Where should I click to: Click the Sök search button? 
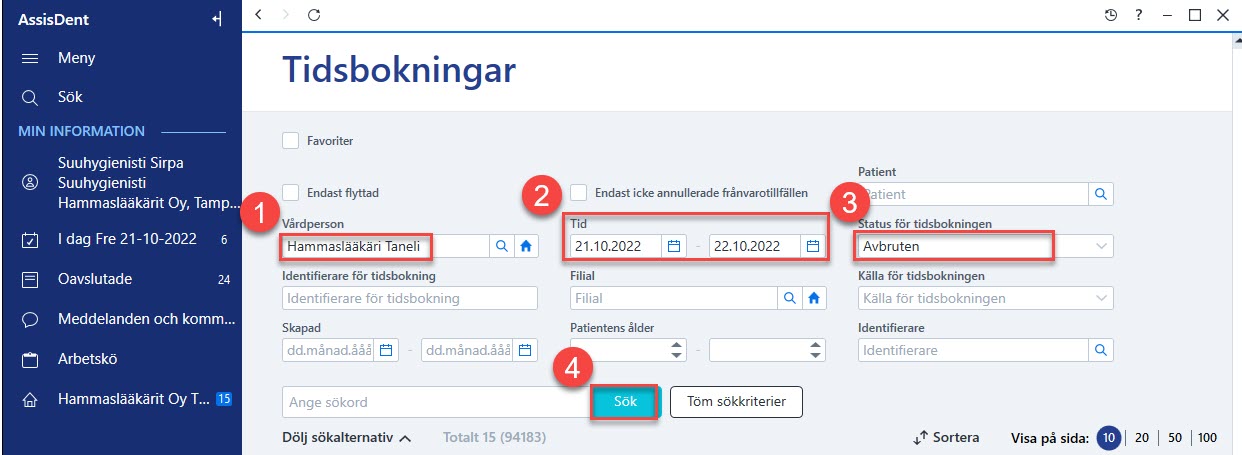pyautogui.click(x=624, y=402)
